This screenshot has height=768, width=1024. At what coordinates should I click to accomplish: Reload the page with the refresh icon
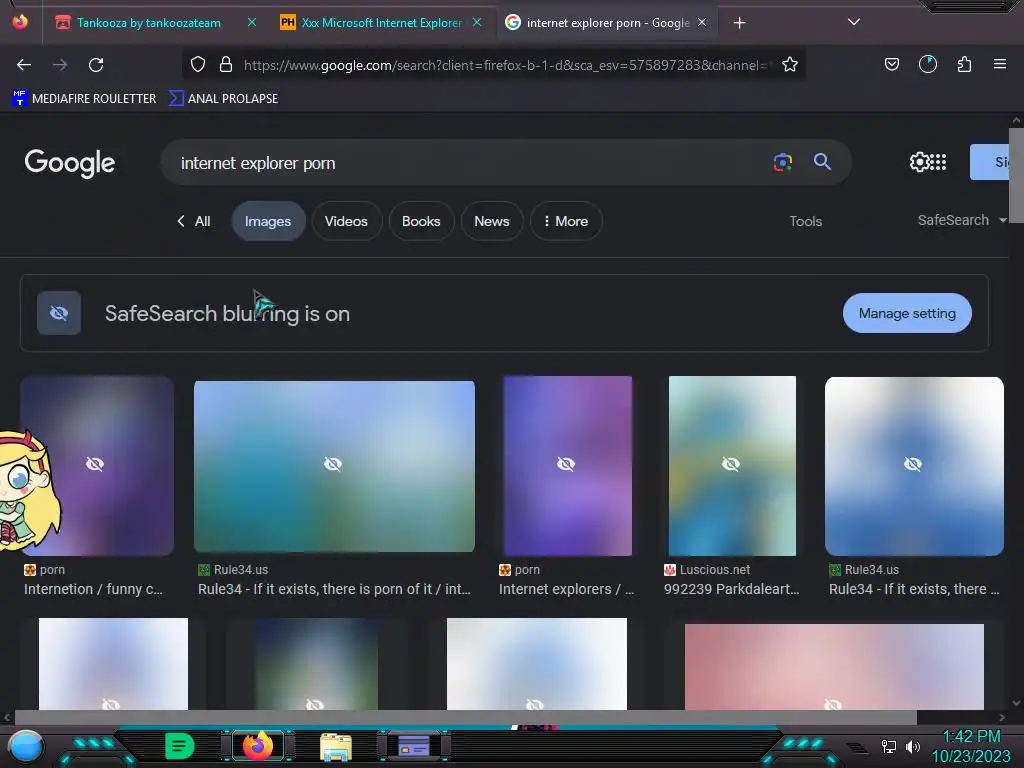96,65
